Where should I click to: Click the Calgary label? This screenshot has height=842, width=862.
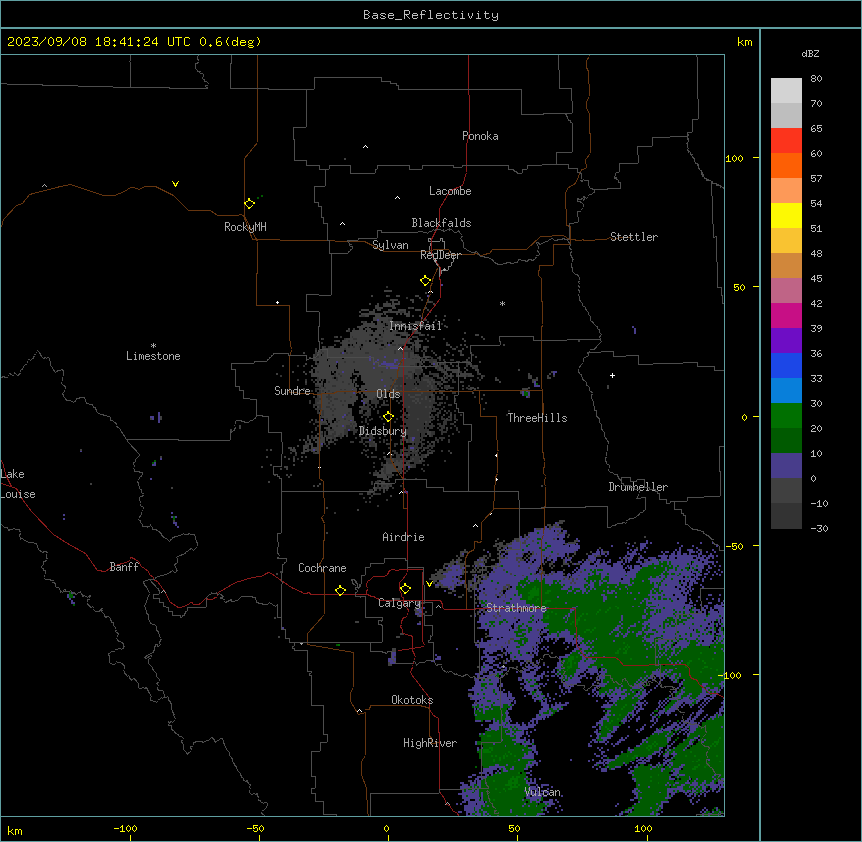point(400,603)
